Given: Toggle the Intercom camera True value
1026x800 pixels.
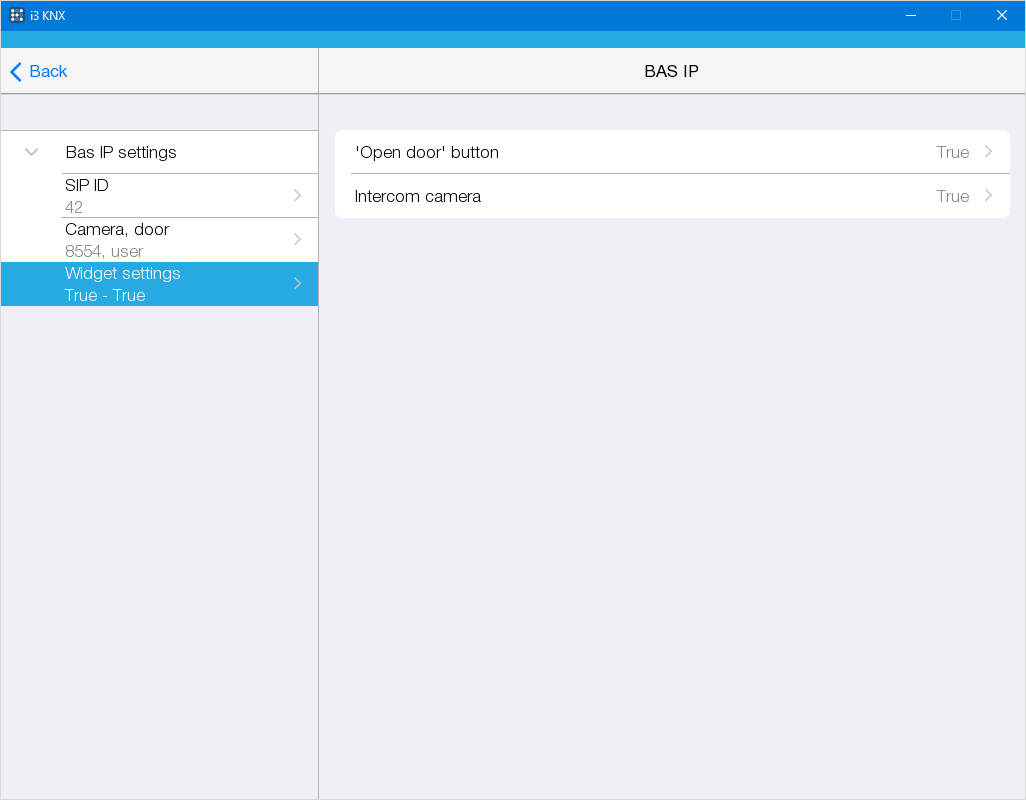Looking at the screenshot, I should pyautogui.click(x=952, y=196).
